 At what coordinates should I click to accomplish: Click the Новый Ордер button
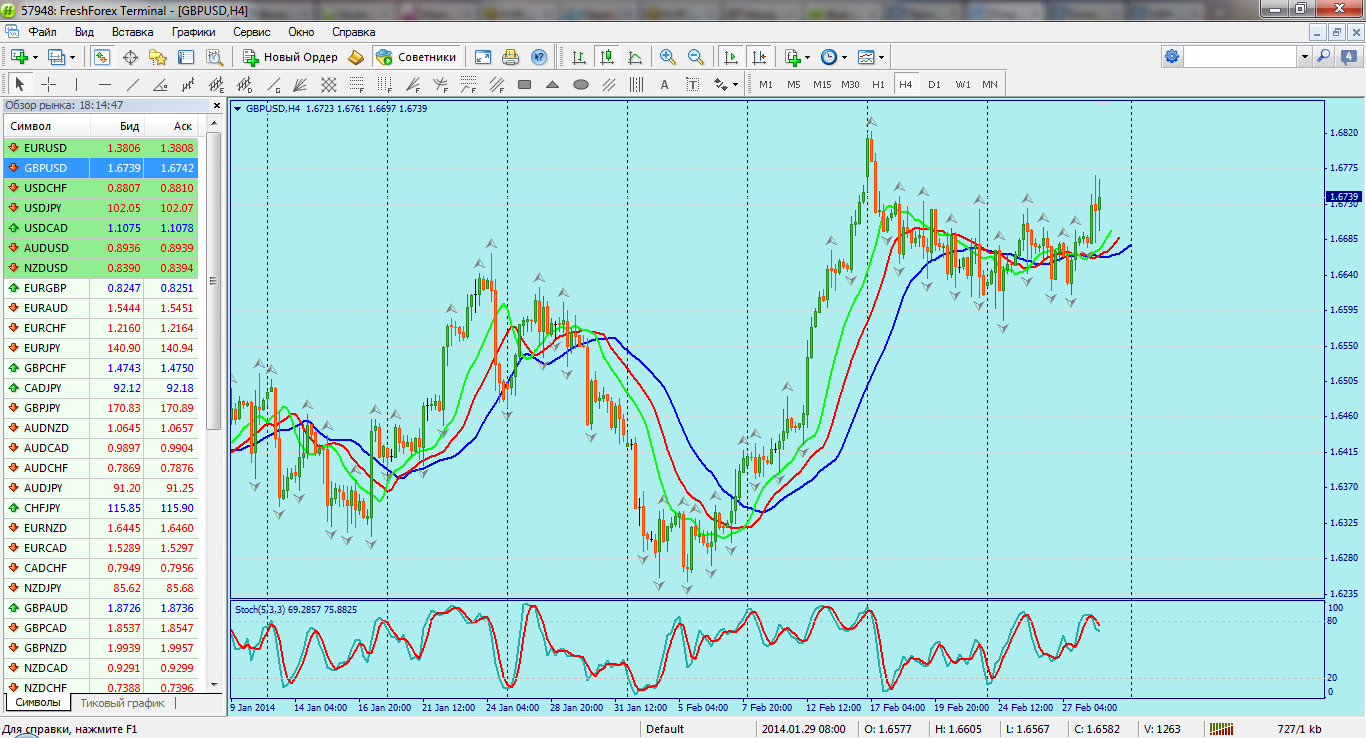(290, 57)
